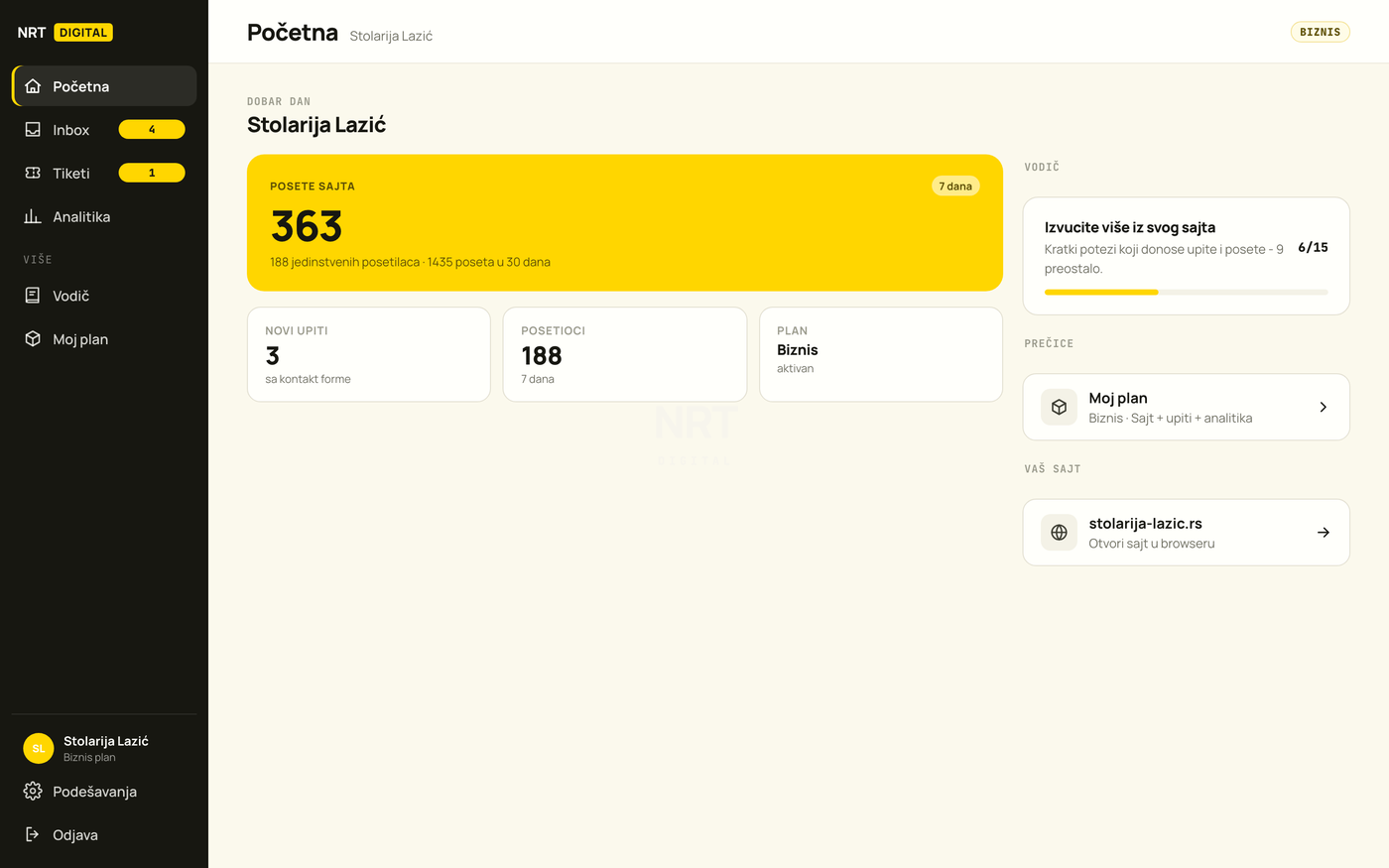Click the chevron on Moj plan shortcut card
The width and height of the screenshot is (1389, 868).
point(1323,407)
